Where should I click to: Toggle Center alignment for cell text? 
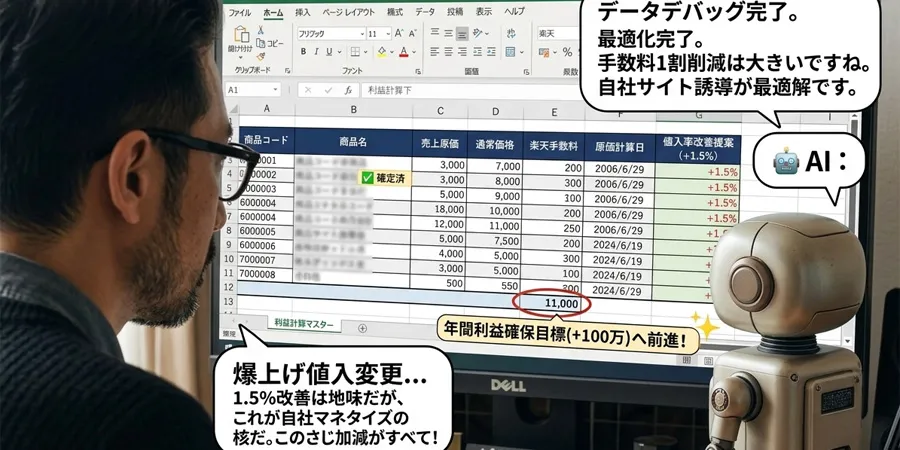click(x=448, y=52)
